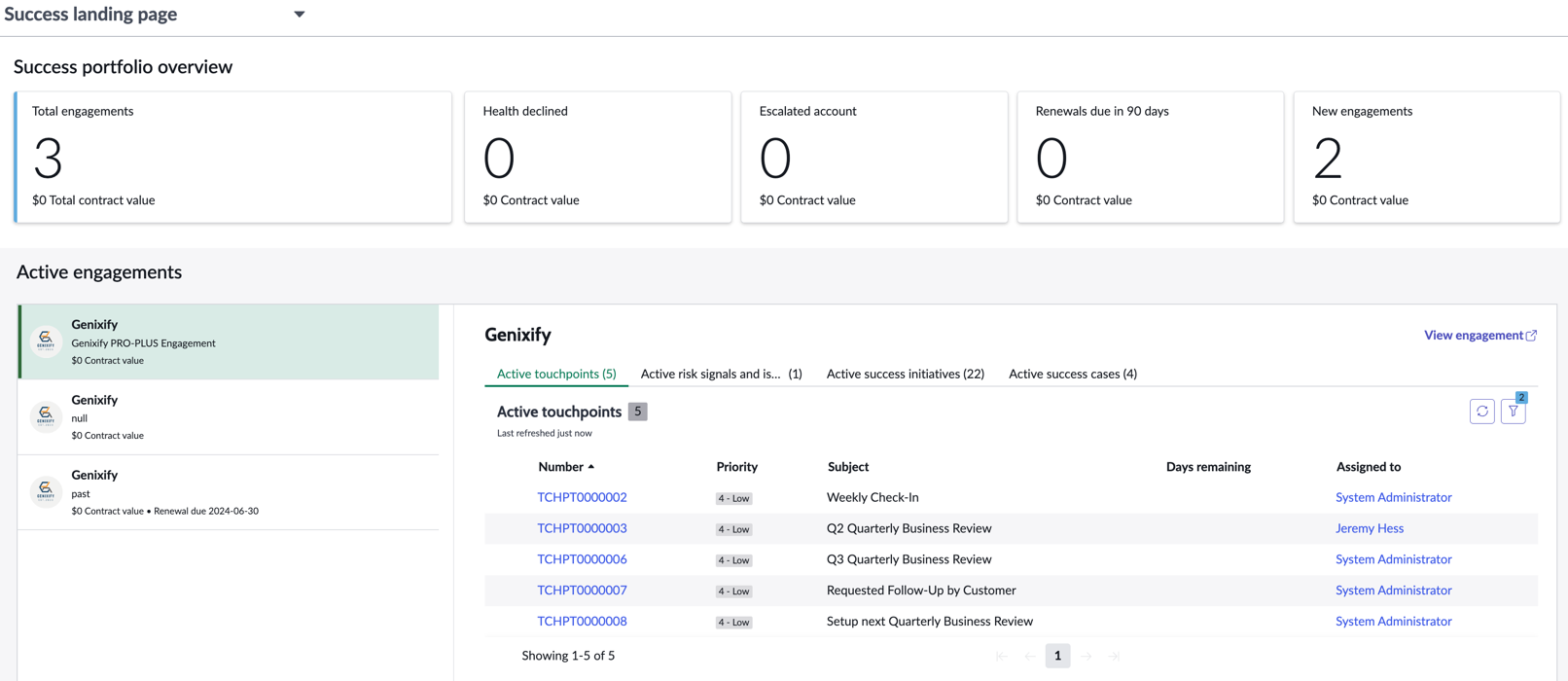The image size is (1568, 681).
Task: Open touchpoint TCHPT0000007
Action: [582, 591]
